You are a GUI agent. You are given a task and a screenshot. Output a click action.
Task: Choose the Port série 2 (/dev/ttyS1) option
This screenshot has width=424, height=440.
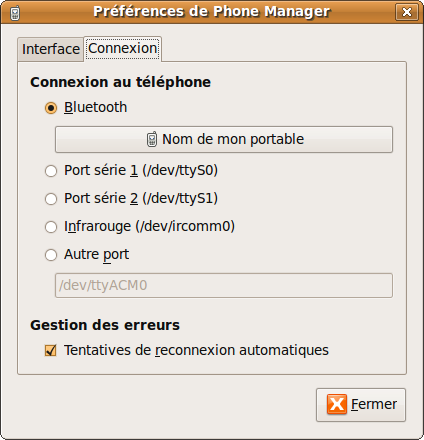(51, 199)
